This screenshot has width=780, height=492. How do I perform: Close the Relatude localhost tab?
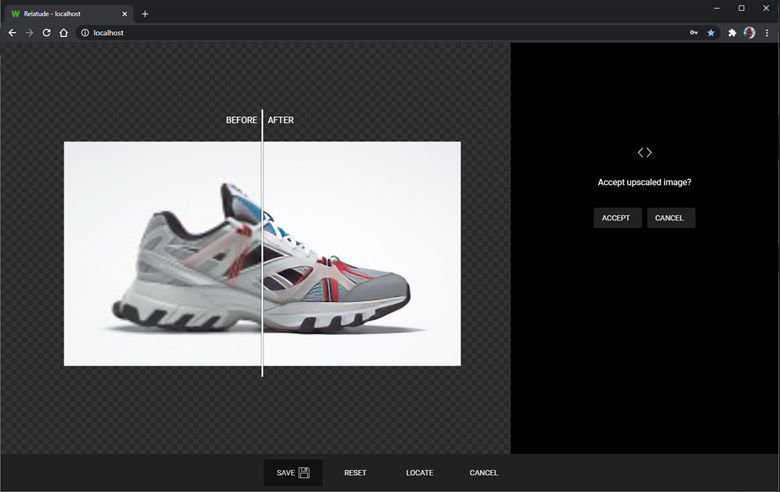(124, 14)
